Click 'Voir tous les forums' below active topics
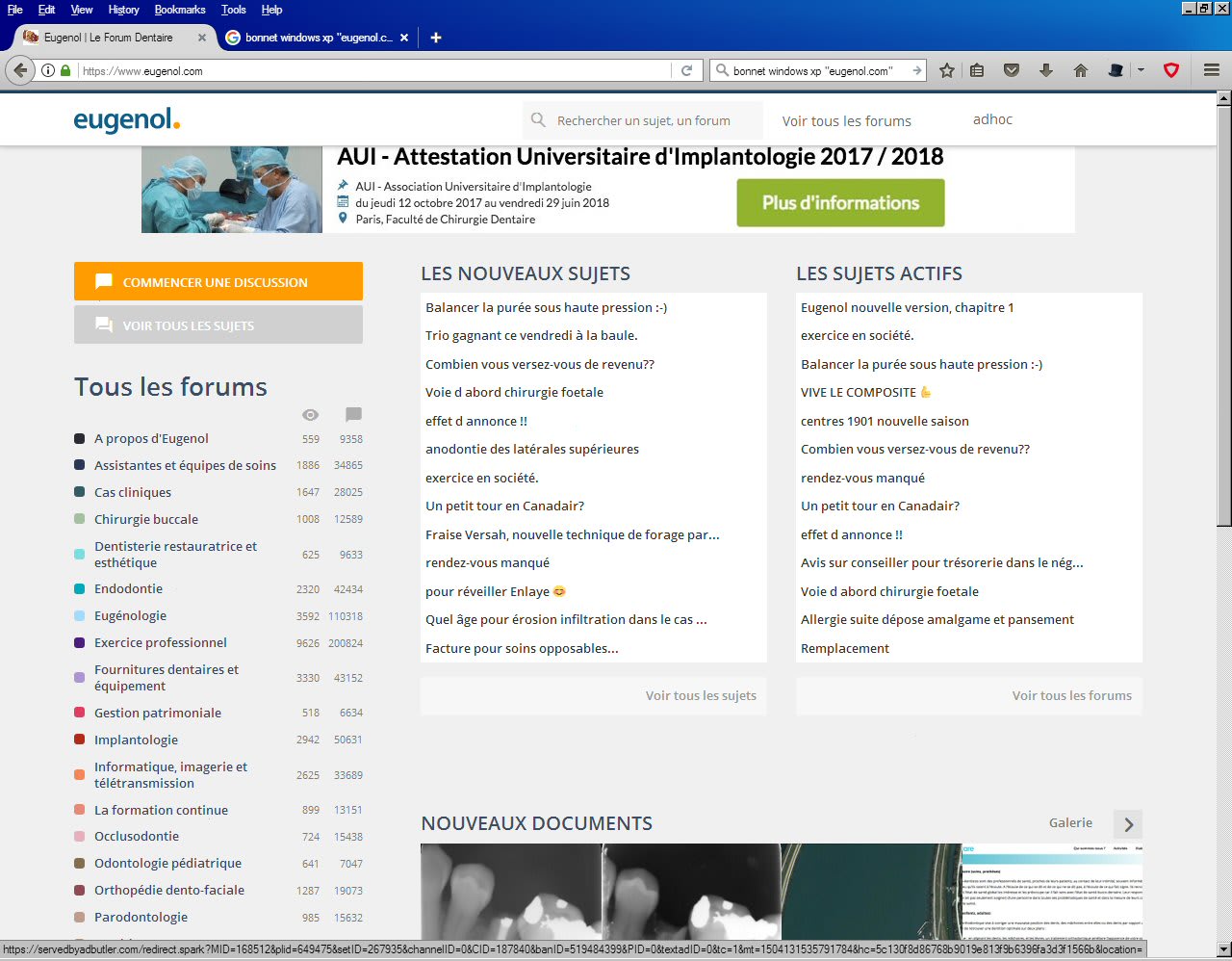The width and height of the screenshot is (1232, 961). click(x=1071, y=695)
